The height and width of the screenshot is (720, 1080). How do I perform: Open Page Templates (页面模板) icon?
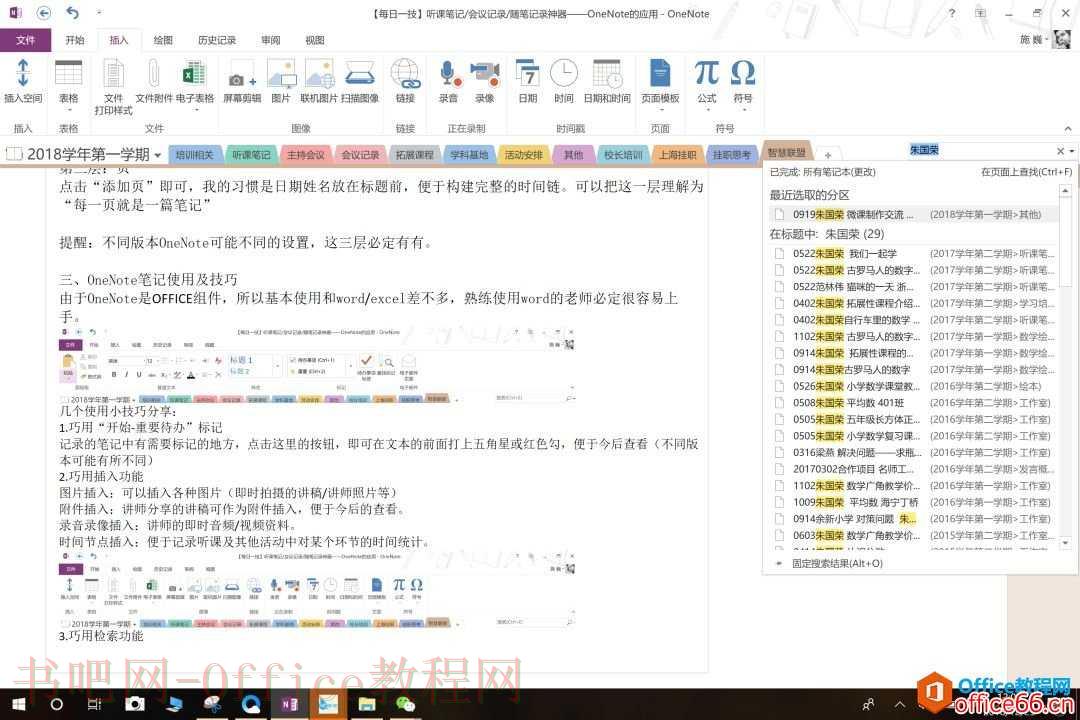660,73
